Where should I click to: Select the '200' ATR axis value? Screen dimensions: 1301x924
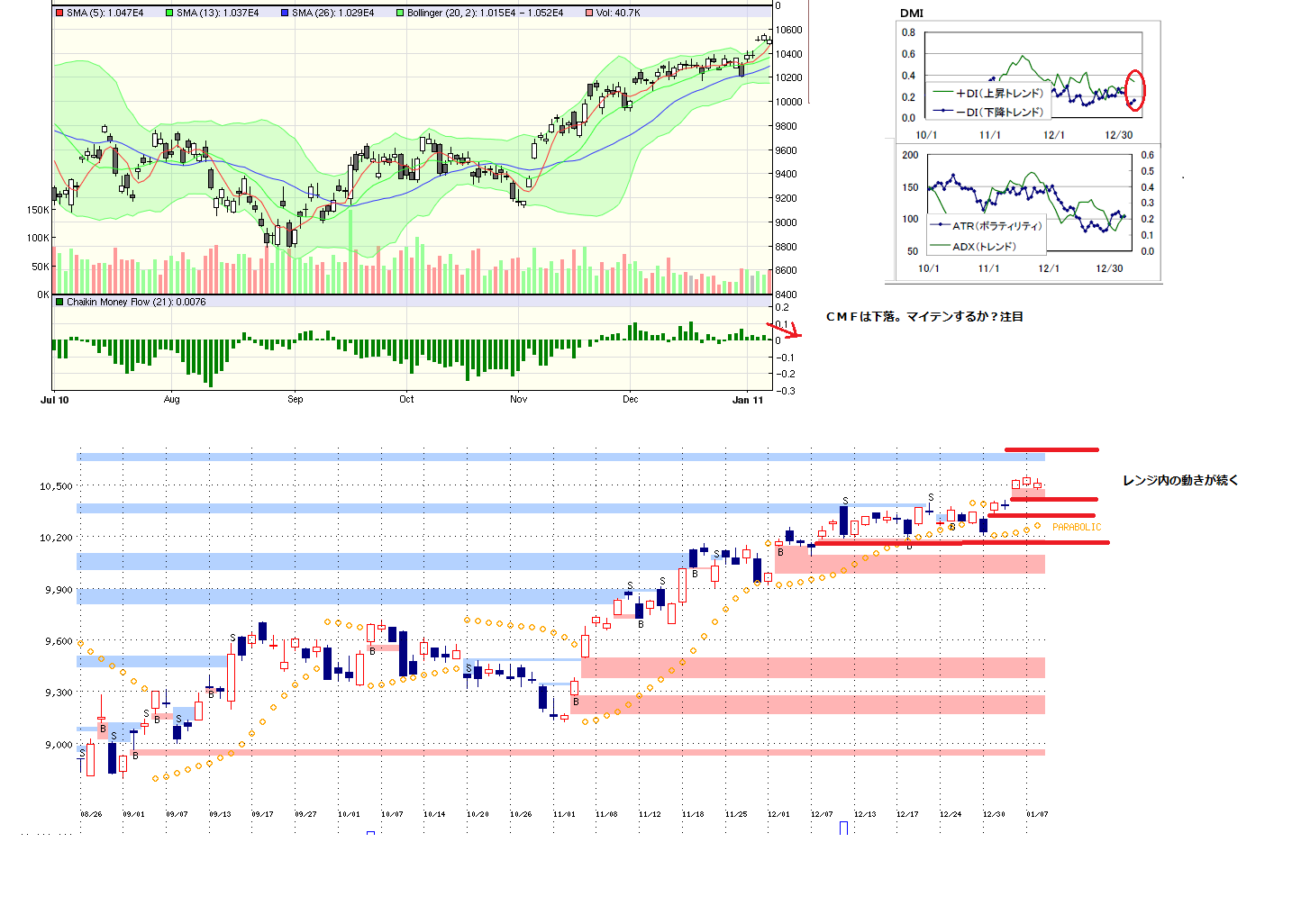911,155
